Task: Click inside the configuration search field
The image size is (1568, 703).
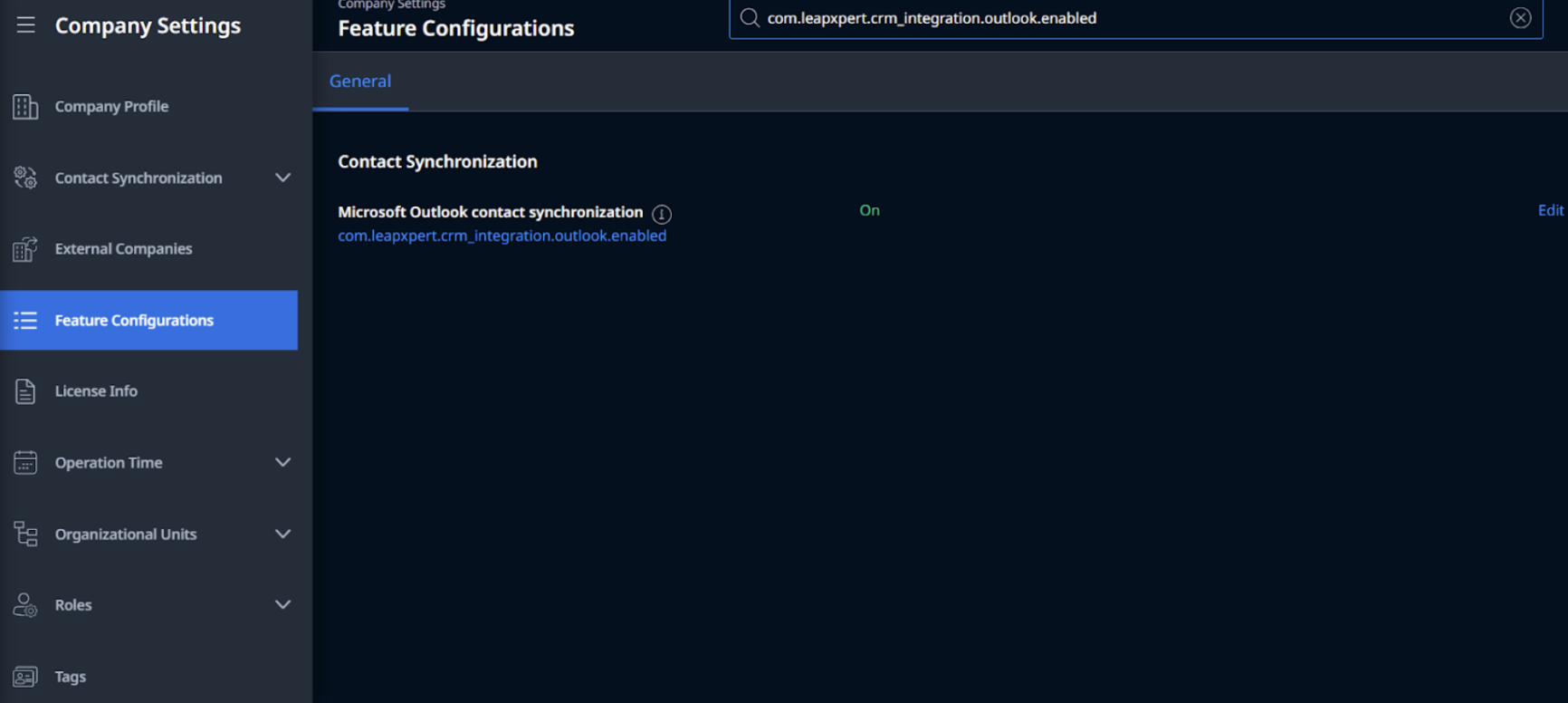Action: [x=1136, y=18]
